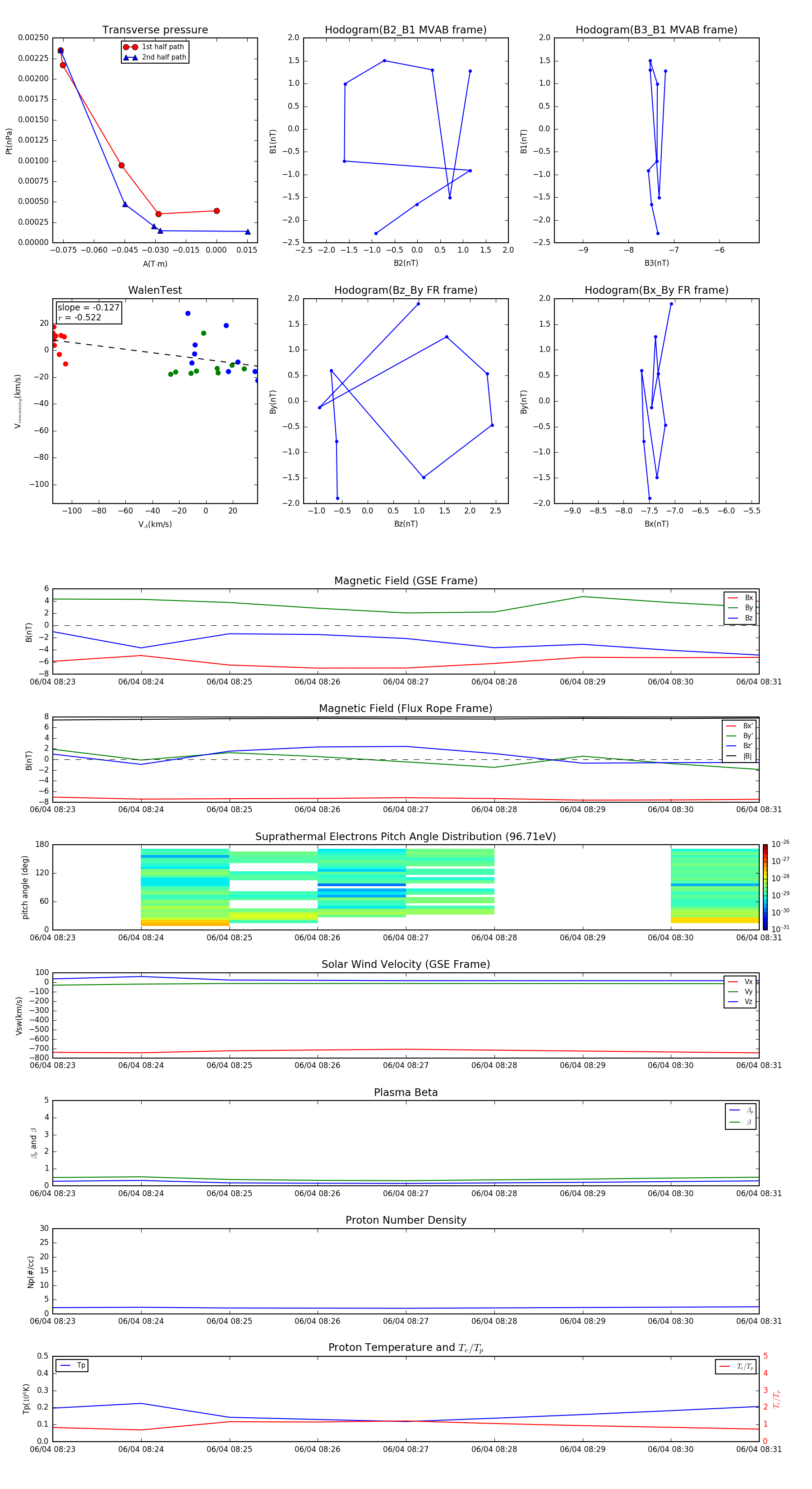This screenshot has width=812, height=1489.
Task: Click the β entry in Plasma Beta legend
Action: coord(741,1122)
